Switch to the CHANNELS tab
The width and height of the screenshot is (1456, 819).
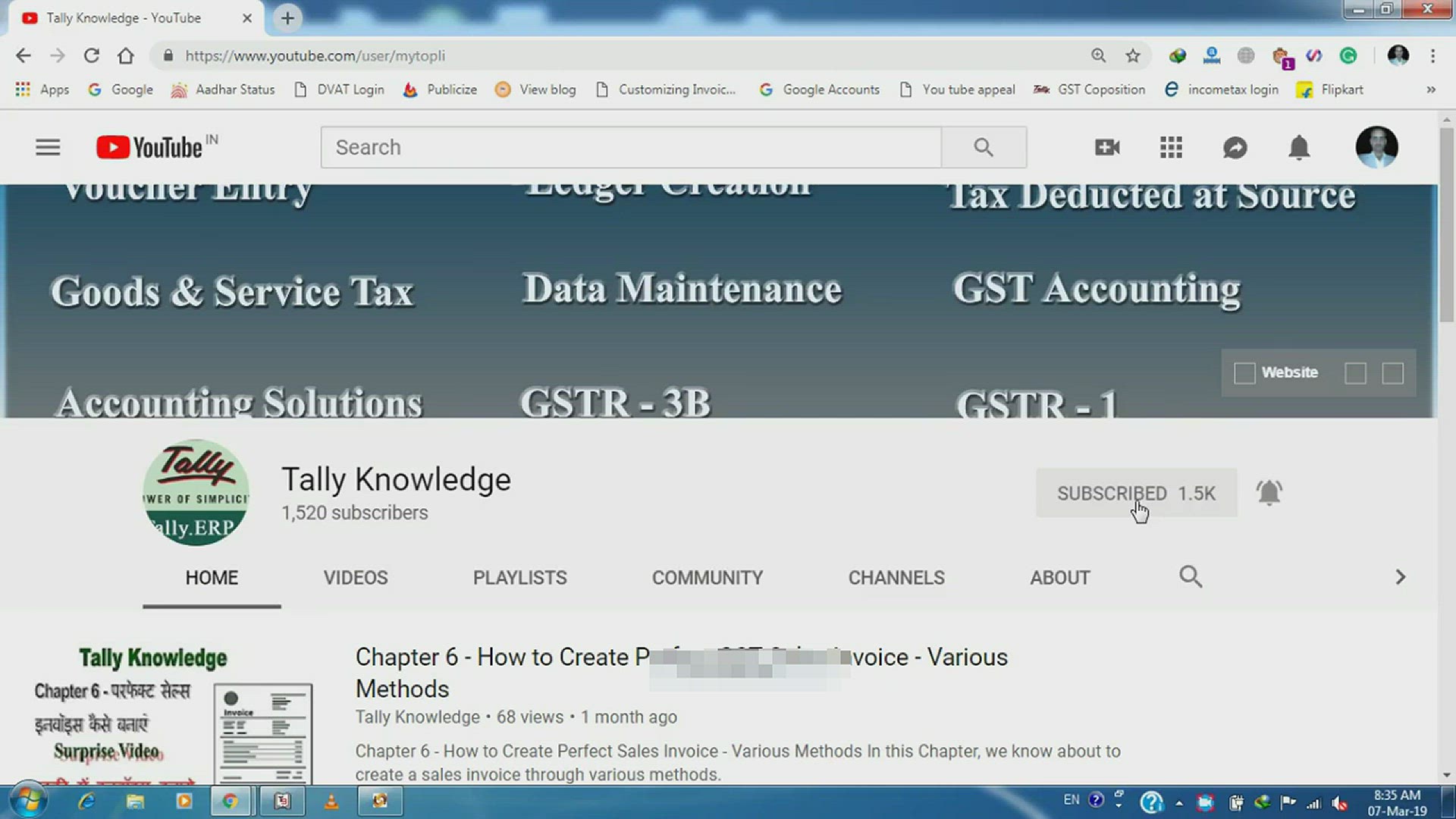tap(896, 577)
